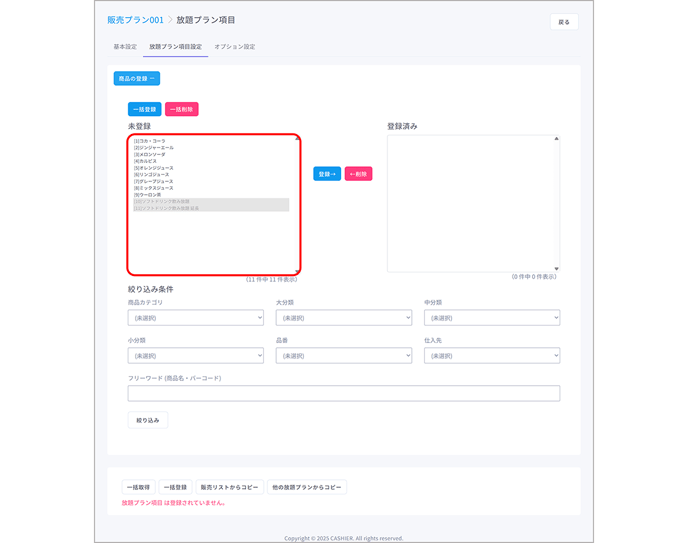Select ウーロン茶 in the 未登録 list
The height and width of the screenshot is (543, 688).
[211, 195]
